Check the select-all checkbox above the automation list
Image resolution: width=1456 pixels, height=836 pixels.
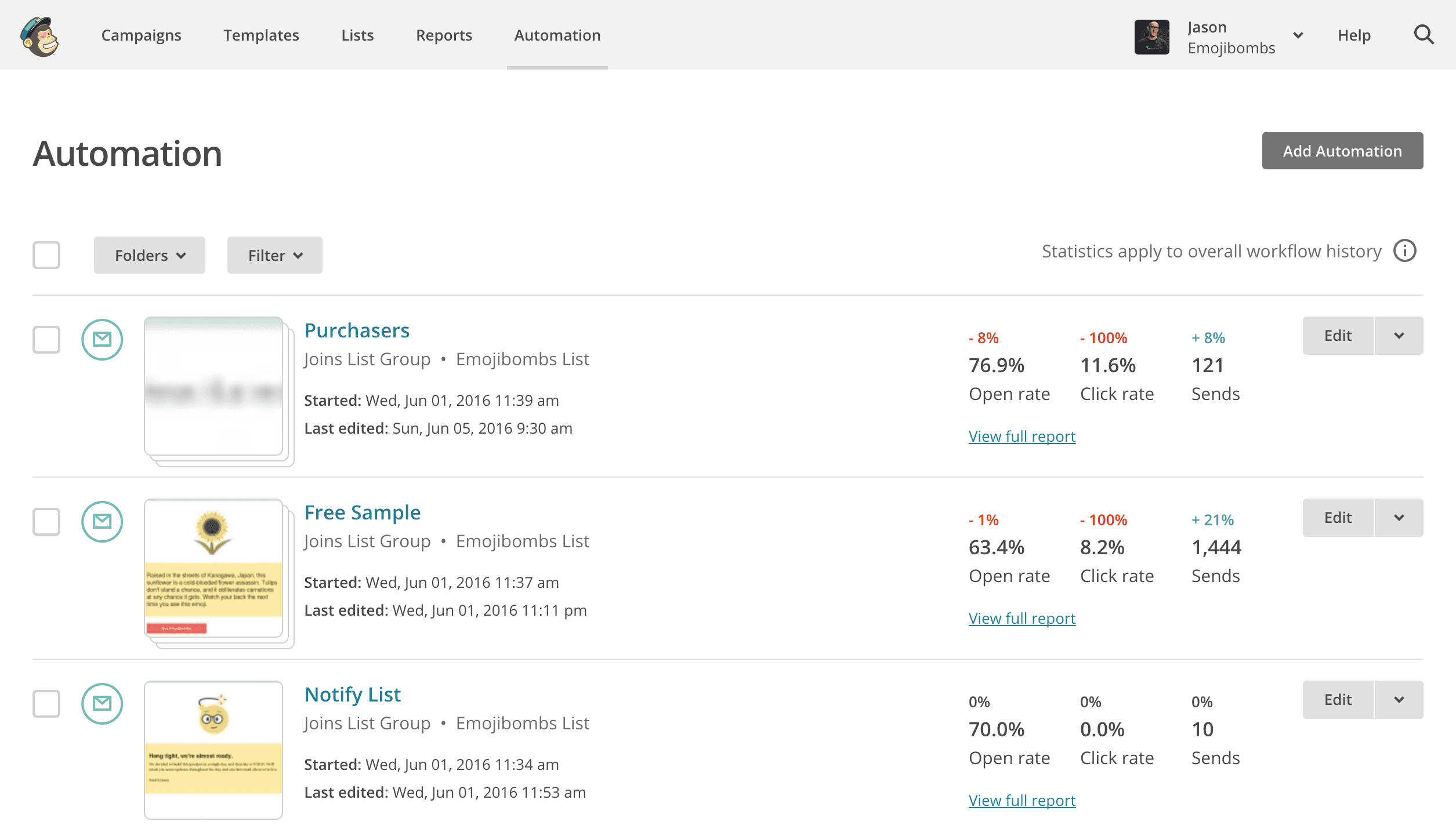pyautogui.click(x=46, y=255)
